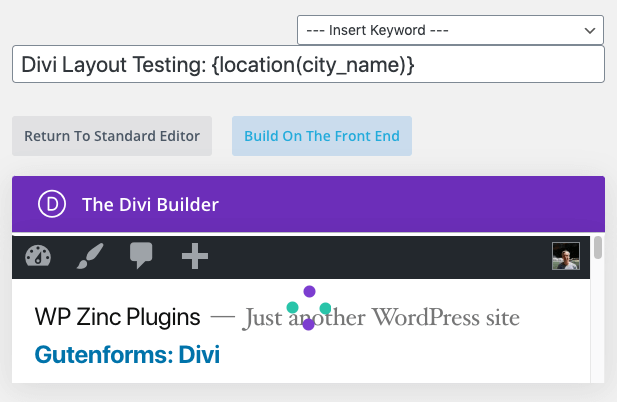Click the plus new content icon

click(x=195, y=256)
